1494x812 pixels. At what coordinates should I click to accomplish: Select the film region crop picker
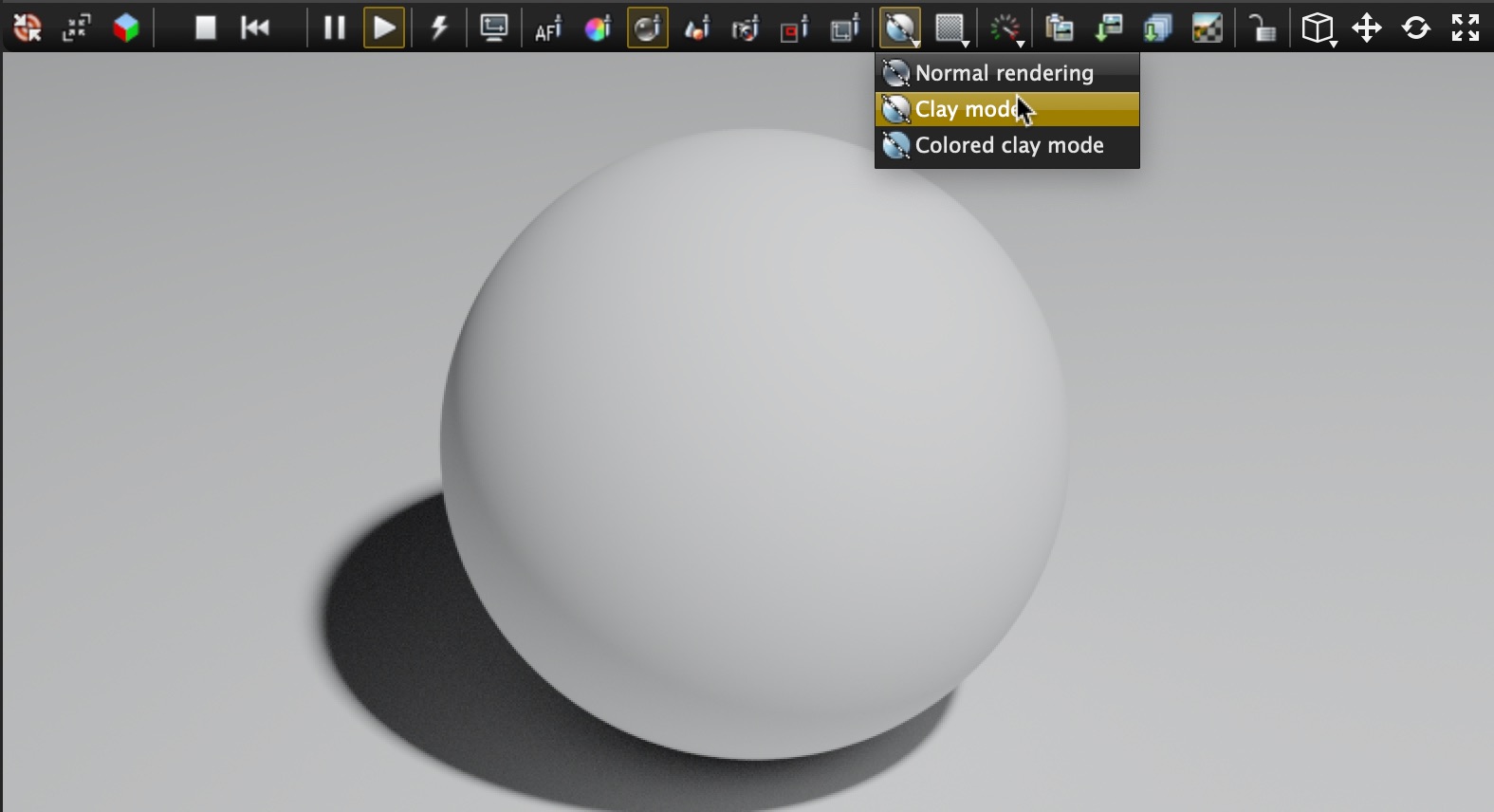[x=844, y=28]
